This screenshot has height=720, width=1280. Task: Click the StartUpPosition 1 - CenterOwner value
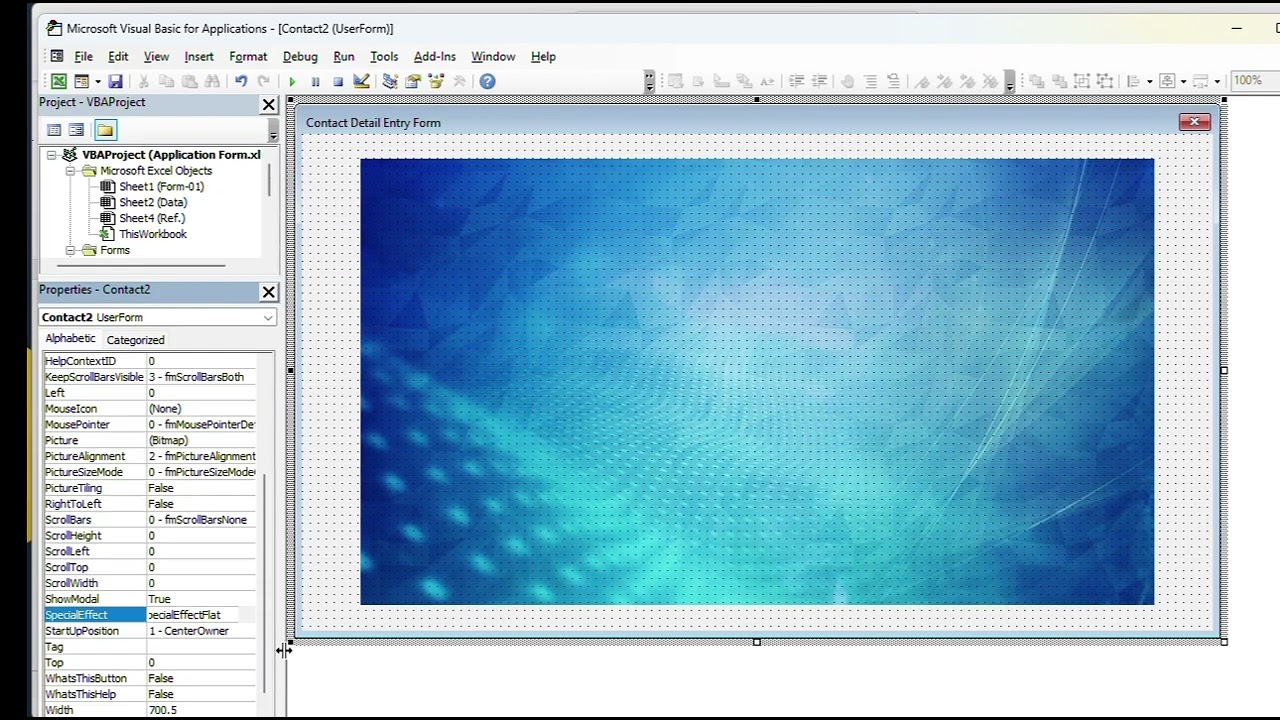click(202, 631)
